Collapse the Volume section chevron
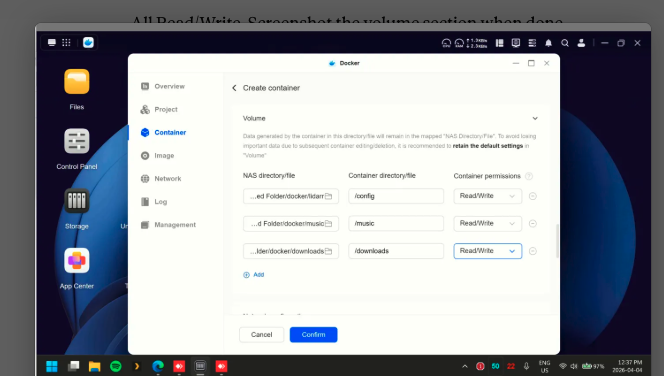 535,119
